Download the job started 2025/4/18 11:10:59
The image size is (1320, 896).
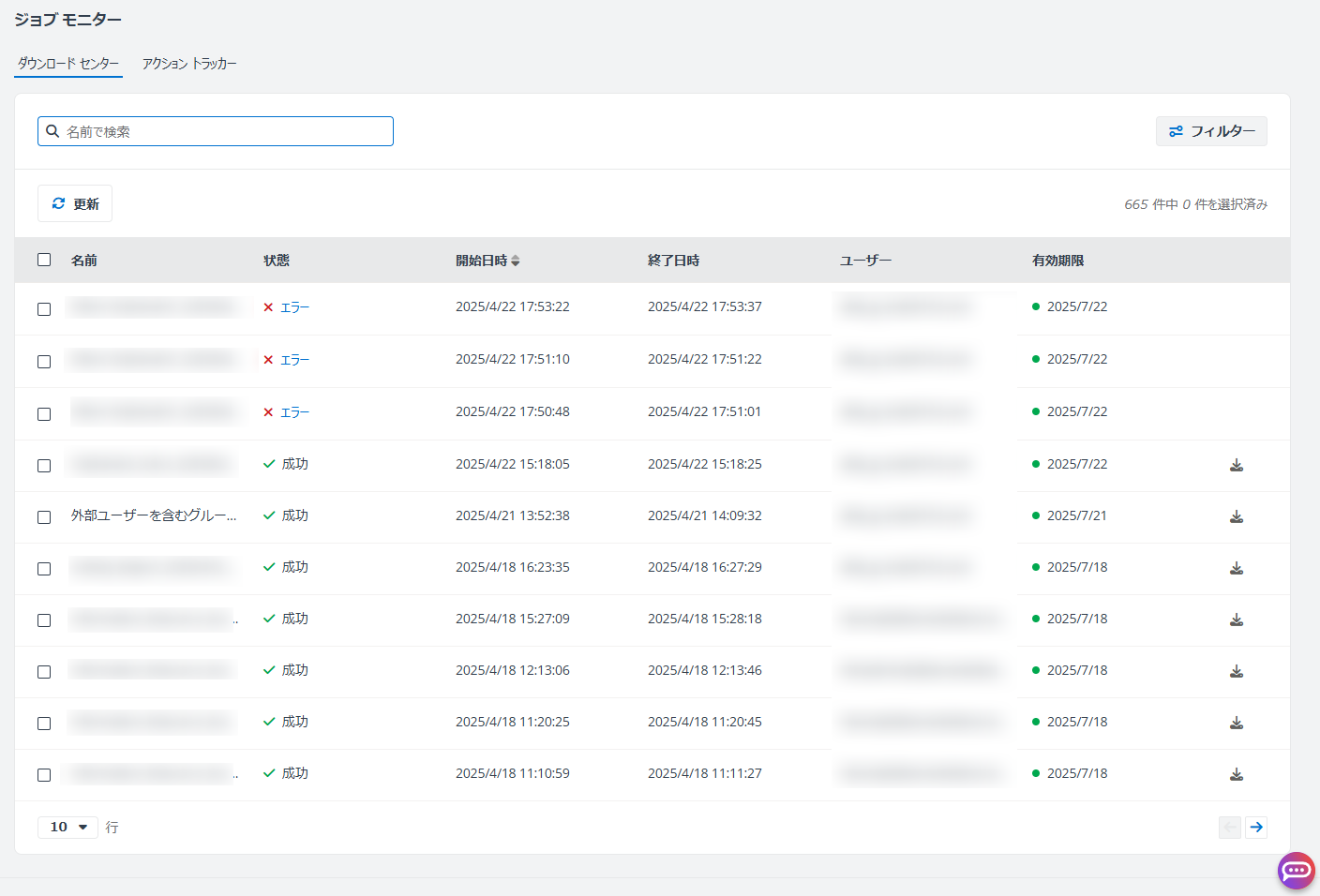point(1237,774)
